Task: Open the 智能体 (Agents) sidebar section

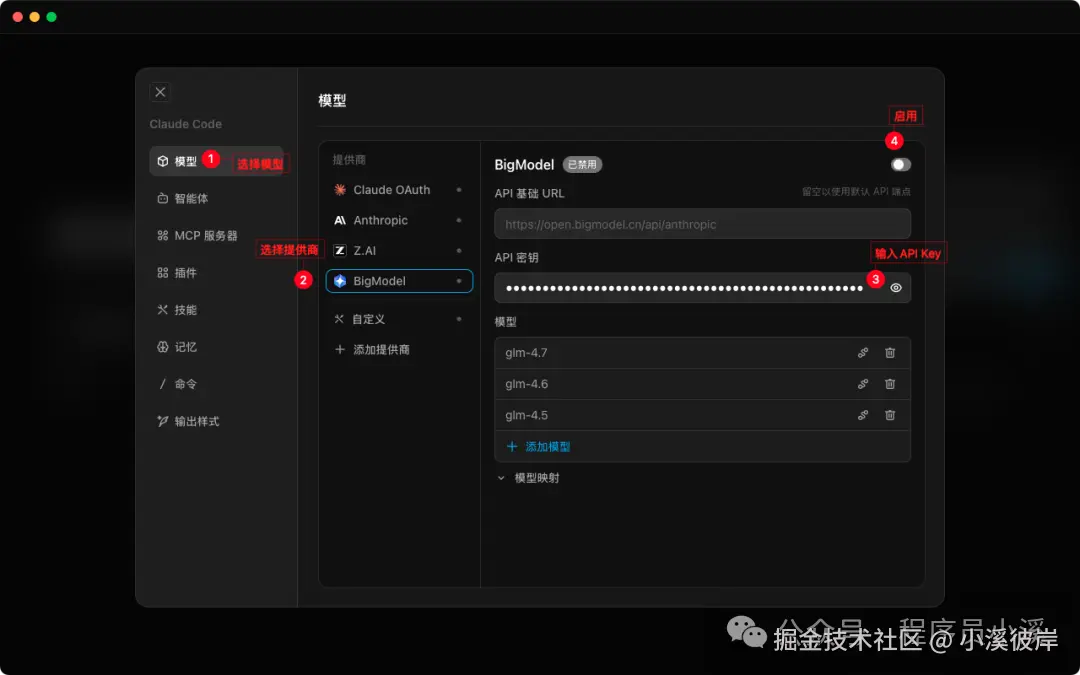Action: (185, 198)
